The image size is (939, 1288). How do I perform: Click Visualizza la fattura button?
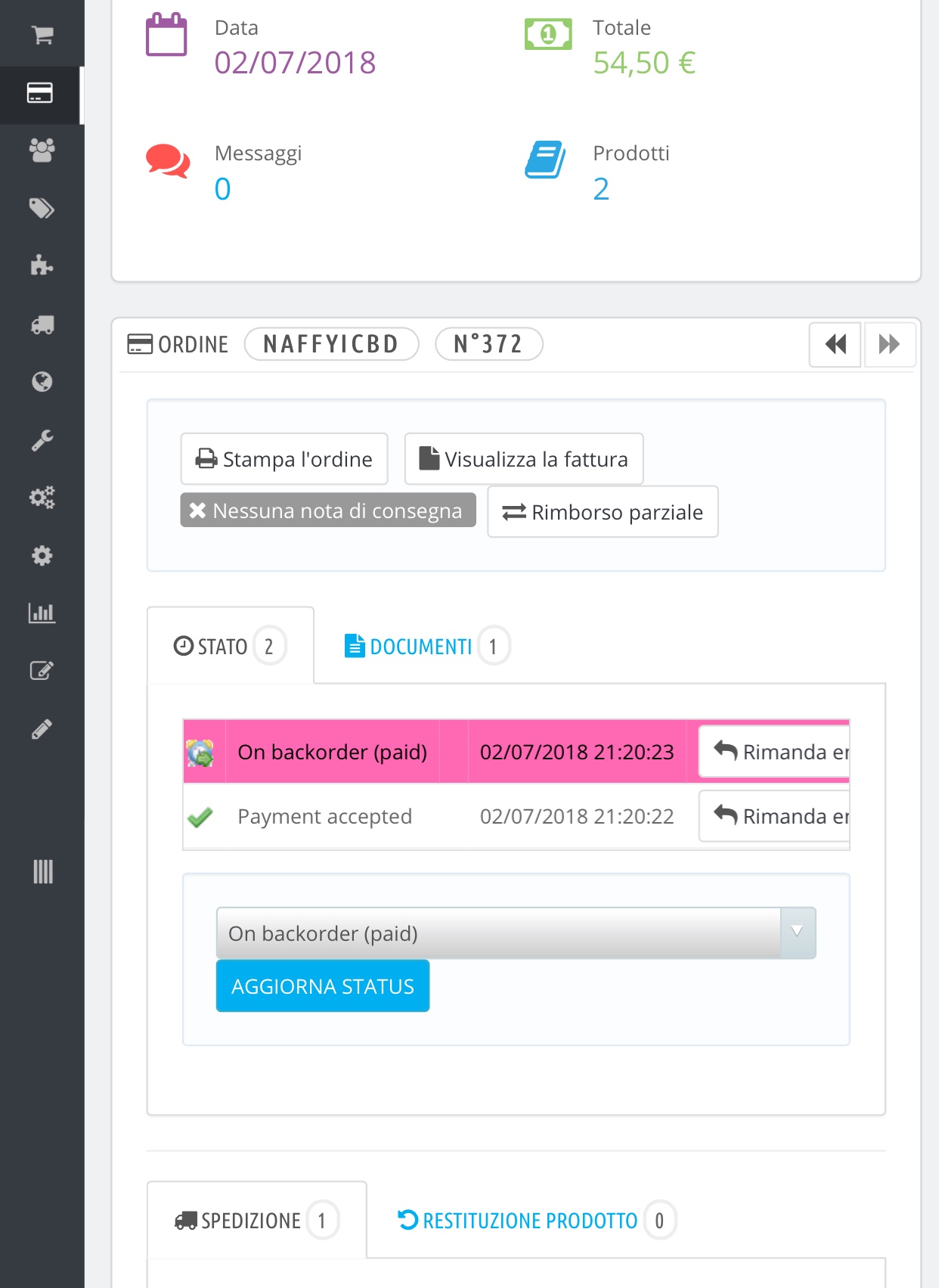click(524, 459)
